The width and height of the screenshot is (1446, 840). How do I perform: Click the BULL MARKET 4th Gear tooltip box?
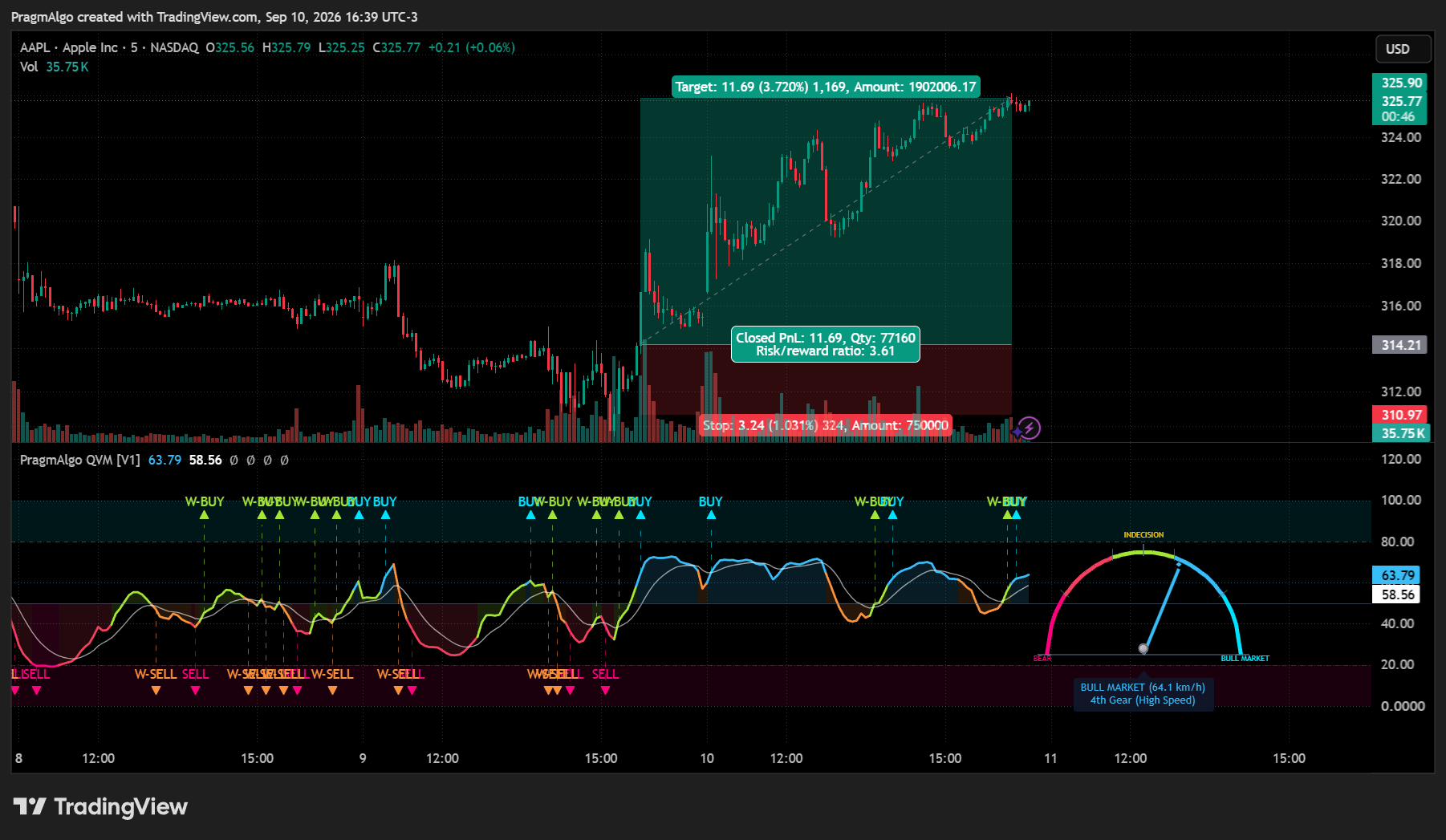(x=1143, y=694)
